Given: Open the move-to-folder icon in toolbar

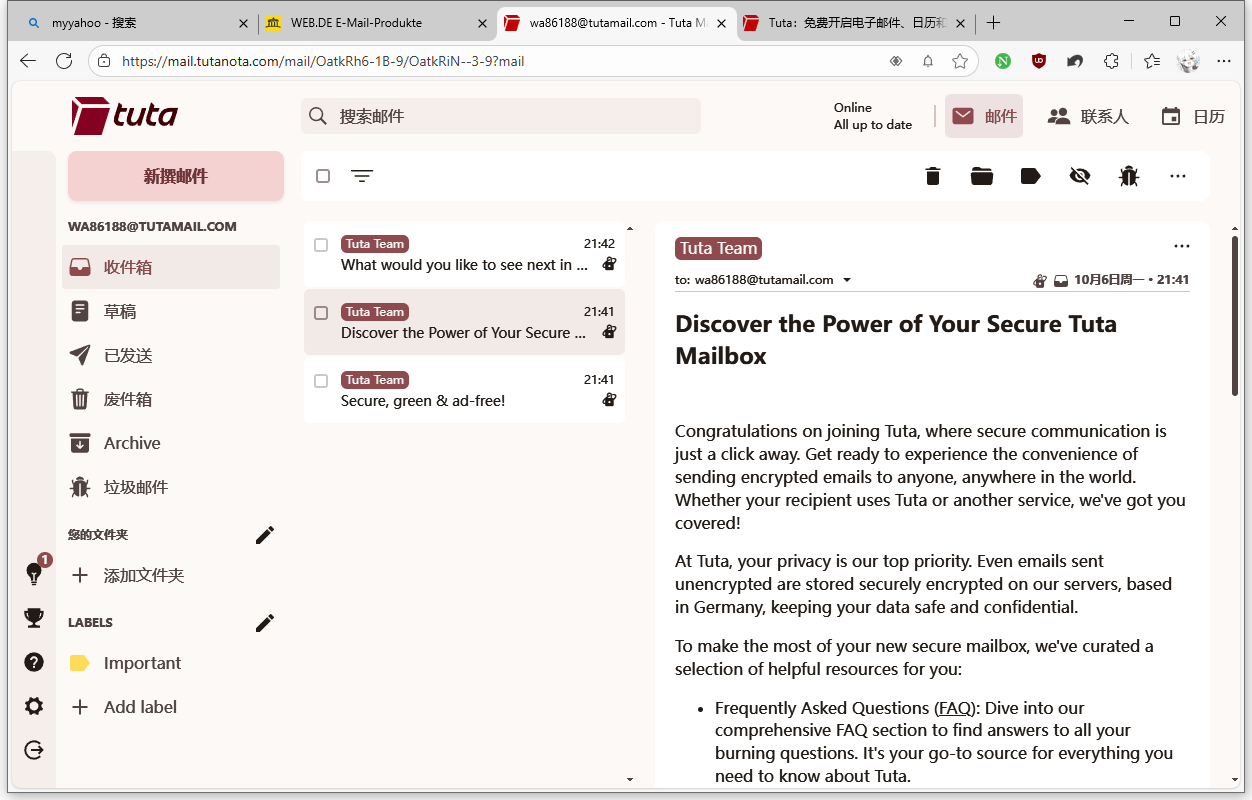Looking at the screenshot, I should (x=981, y=176).
